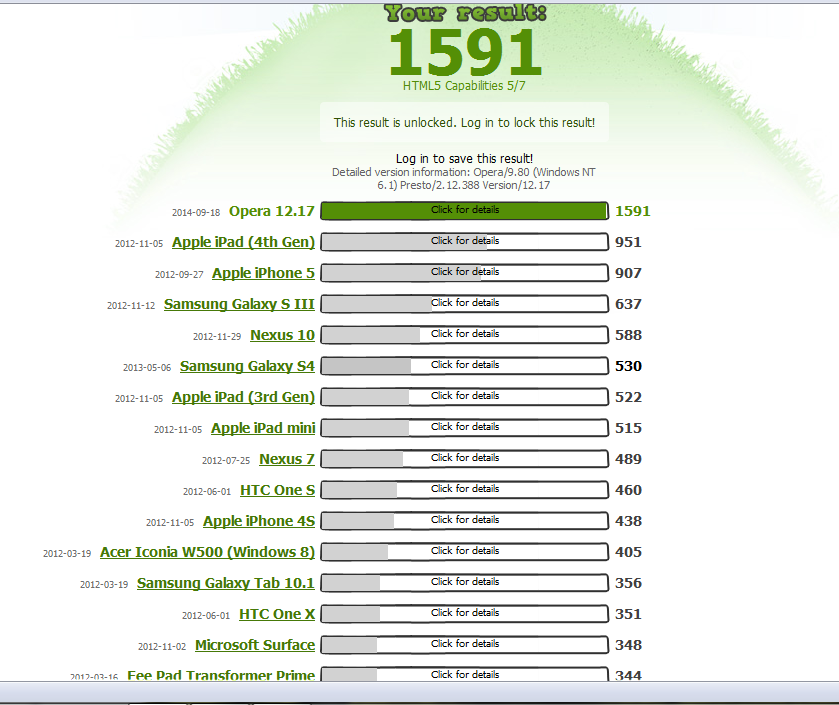Click the 588 score value
Screen dimensions: 839x705
tap(628, 335)
